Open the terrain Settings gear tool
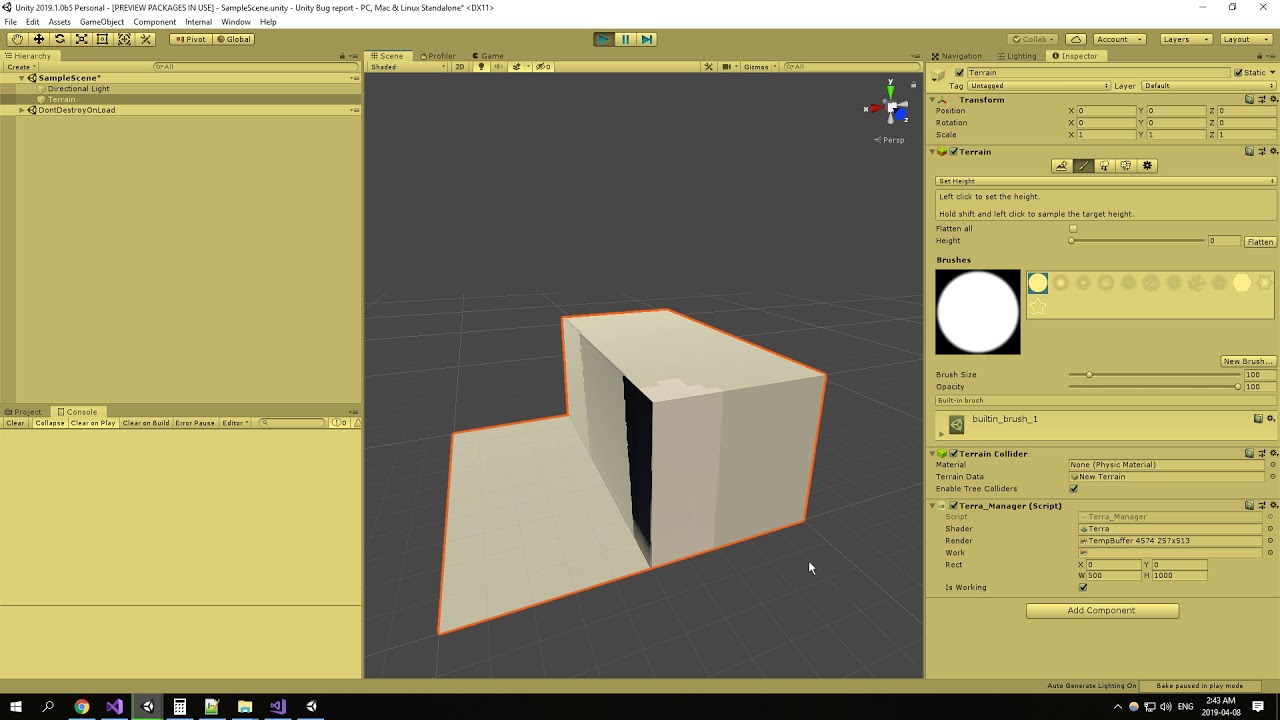The width and height of the screenshot is (1280, 720). coord(1146,165)
